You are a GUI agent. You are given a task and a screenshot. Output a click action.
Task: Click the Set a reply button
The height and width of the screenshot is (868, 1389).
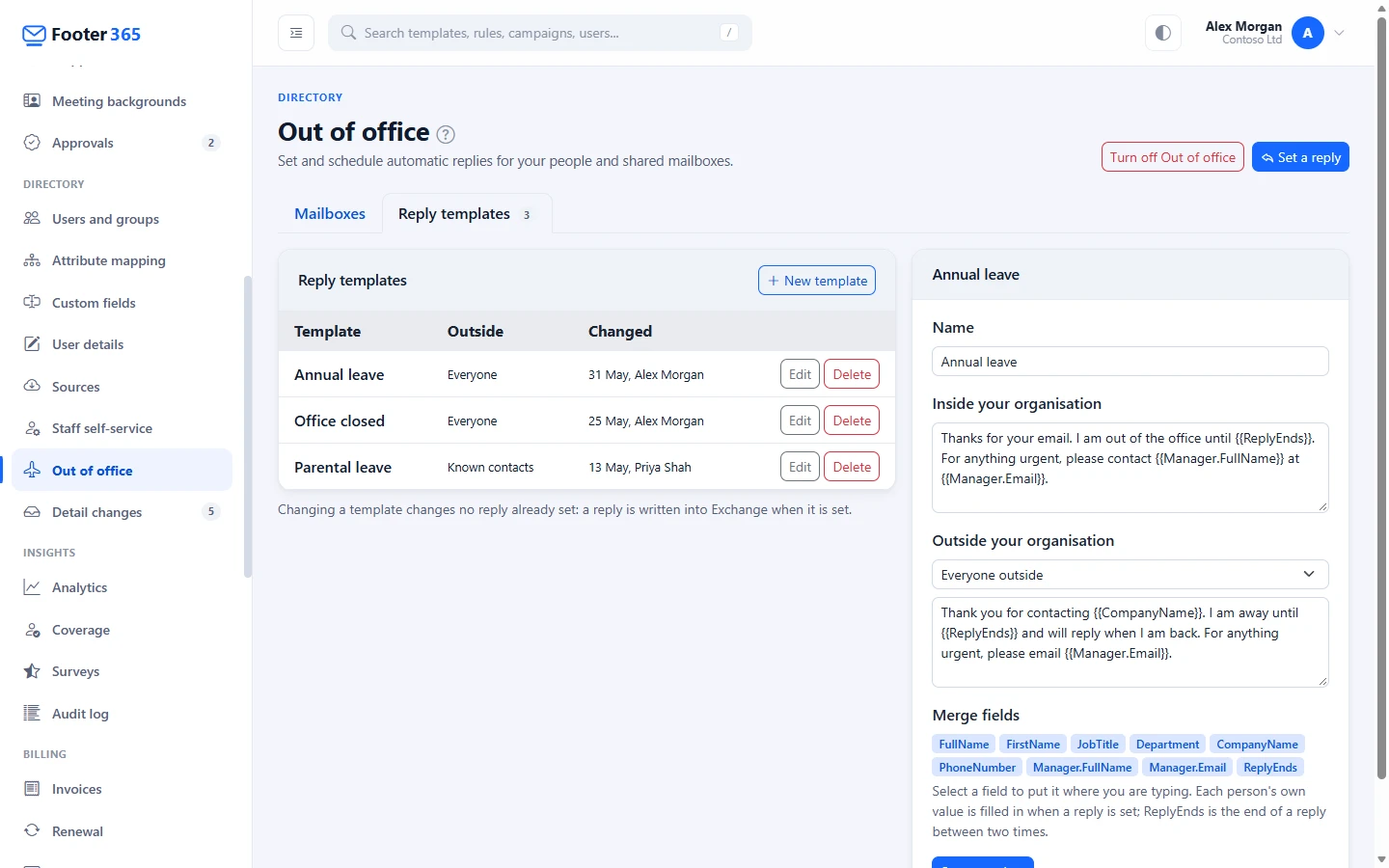tap(1300, 157)
